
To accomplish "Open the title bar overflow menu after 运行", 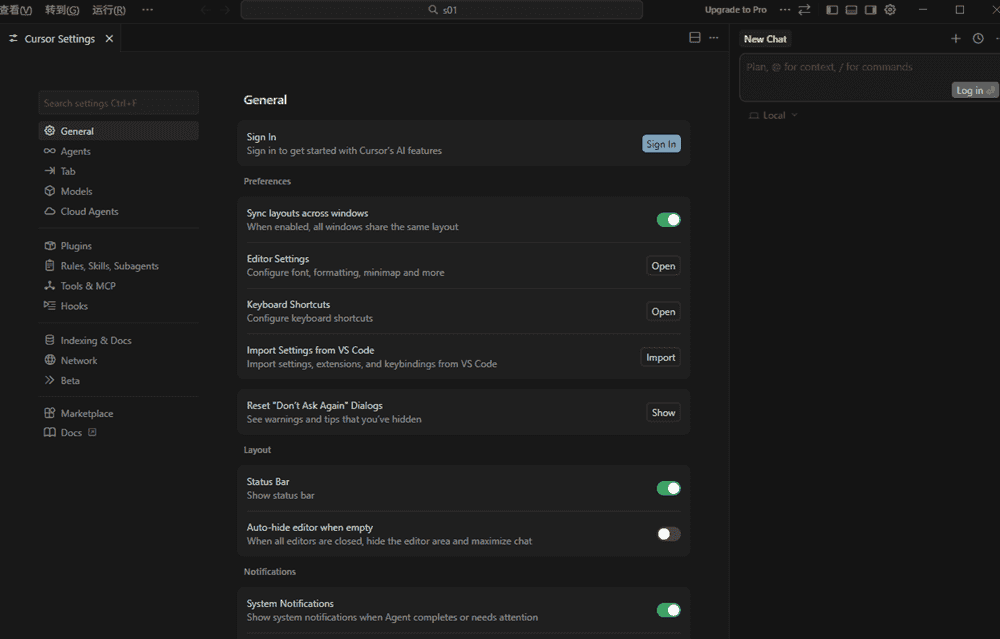I will pyautogui.click(x=148, y=10).
